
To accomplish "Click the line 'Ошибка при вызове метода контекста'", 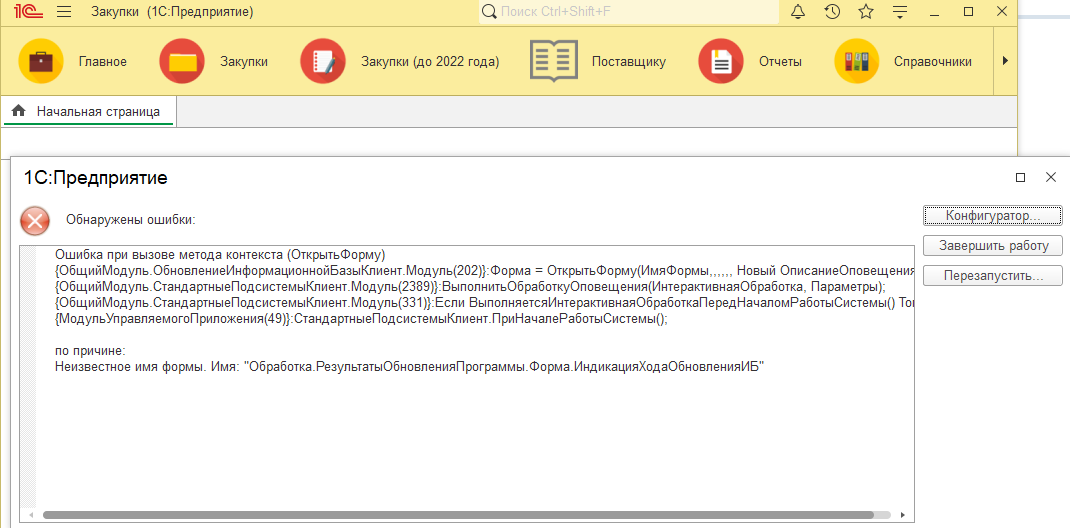I will pos(220,255).
